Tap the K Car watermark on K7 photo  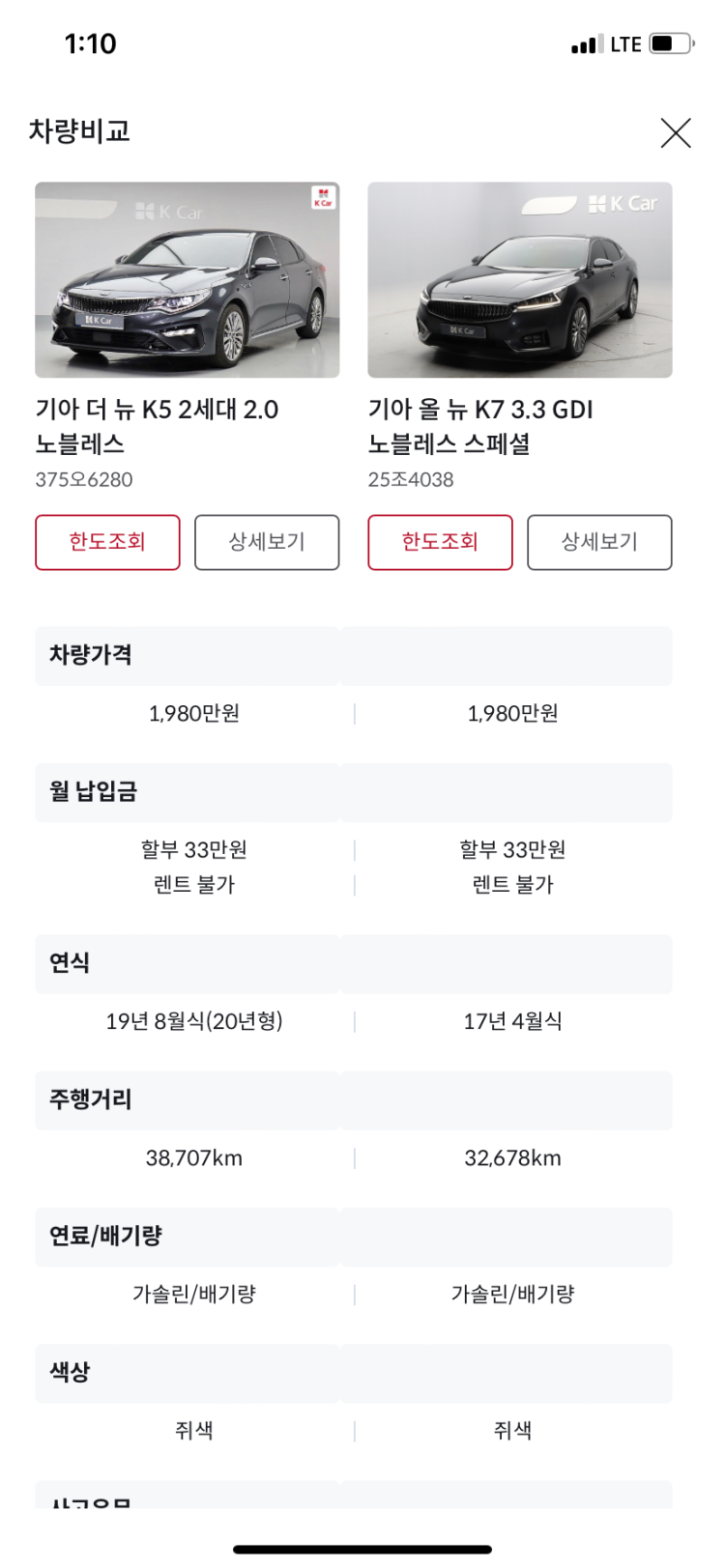pyautogui.click(x=623, y=204)
